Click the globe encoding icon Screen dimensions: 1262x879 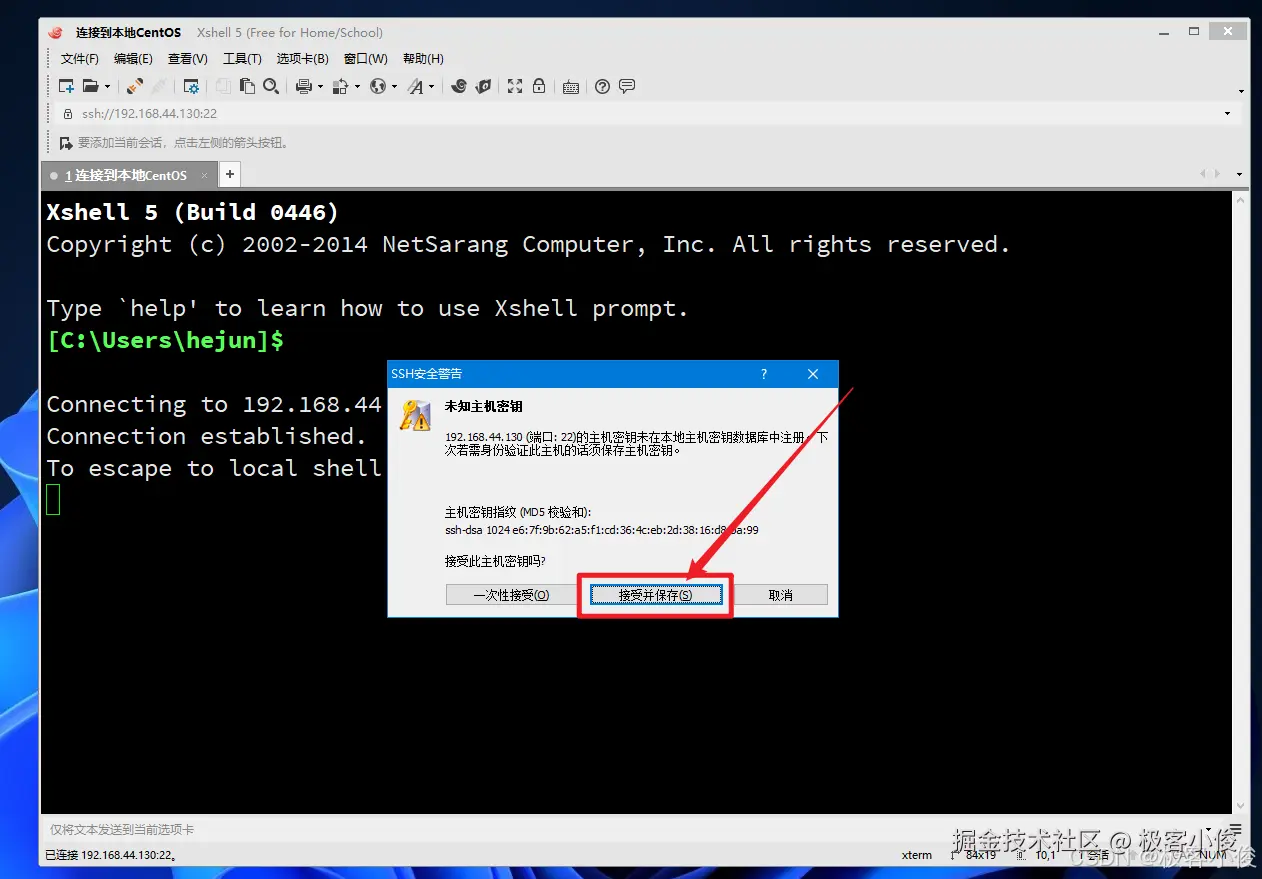(377, 87)
